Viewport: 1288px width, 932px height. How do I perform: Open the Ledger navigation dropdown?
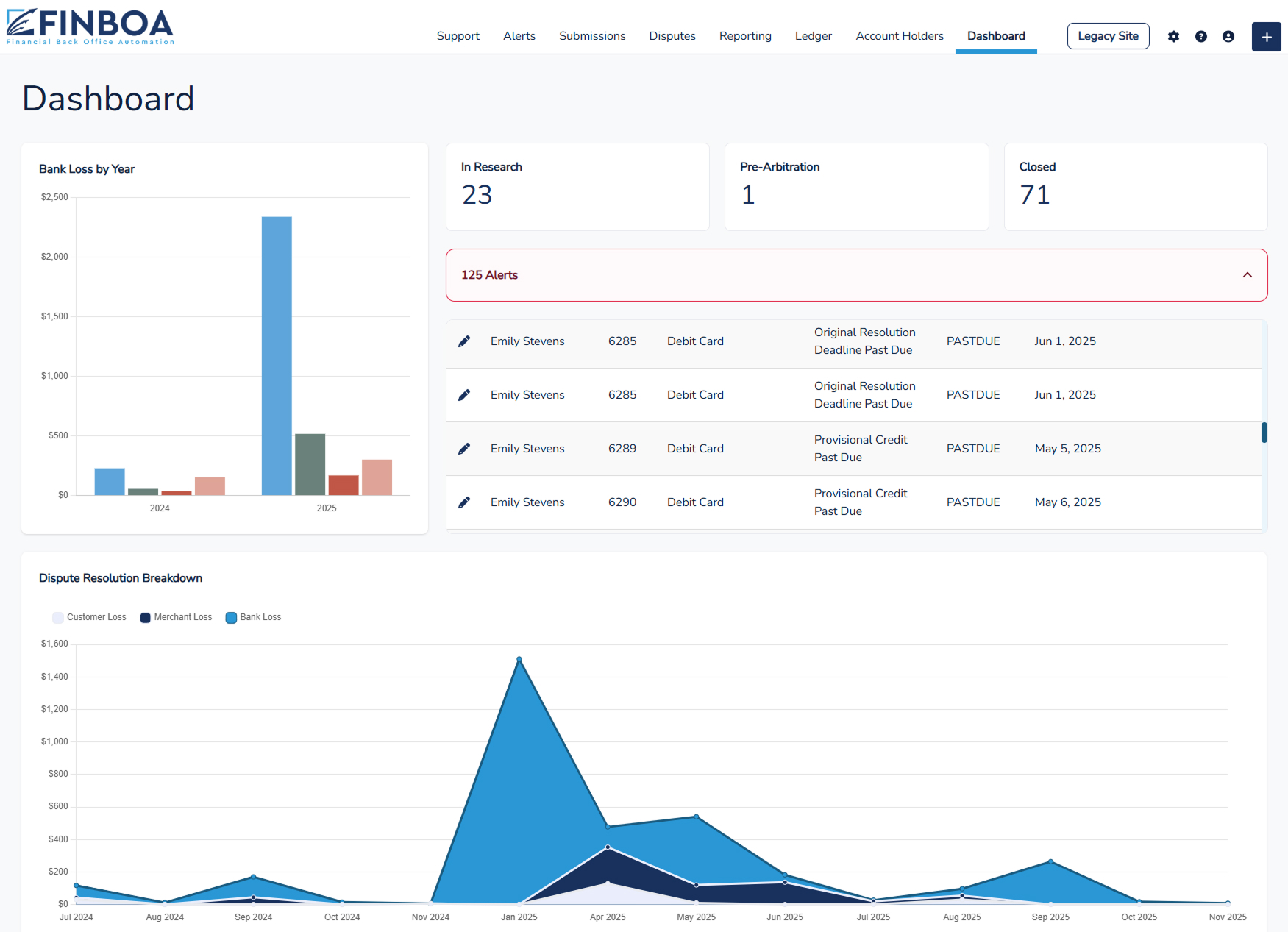click(x=813, y=35)
